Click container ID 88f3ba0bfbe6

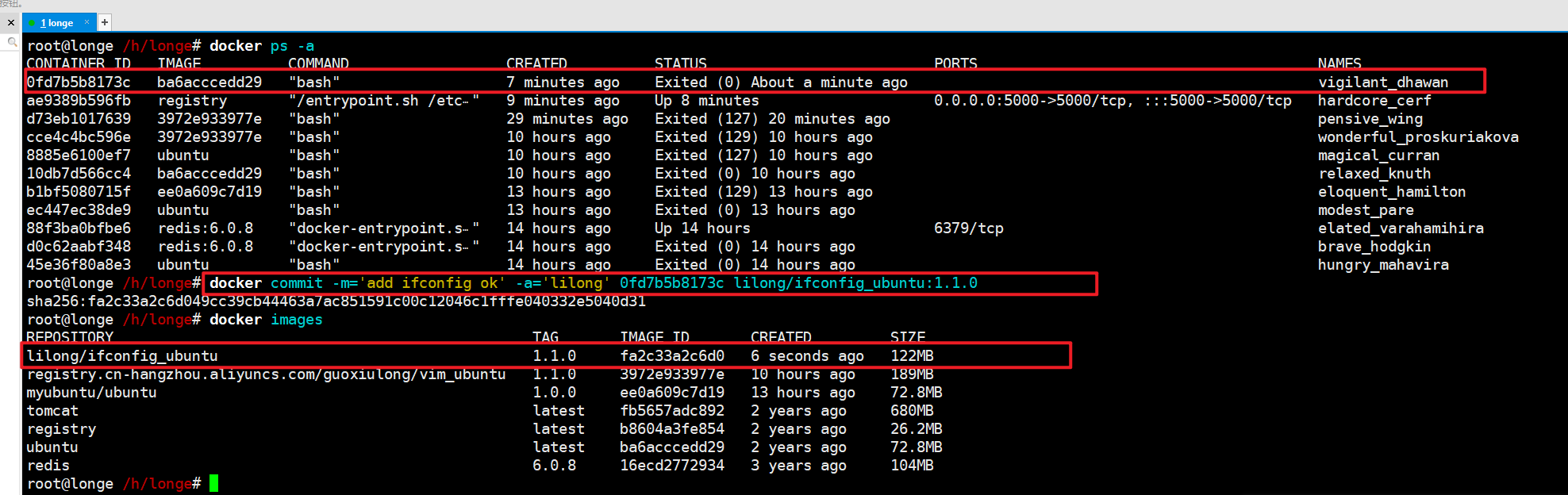79,228
